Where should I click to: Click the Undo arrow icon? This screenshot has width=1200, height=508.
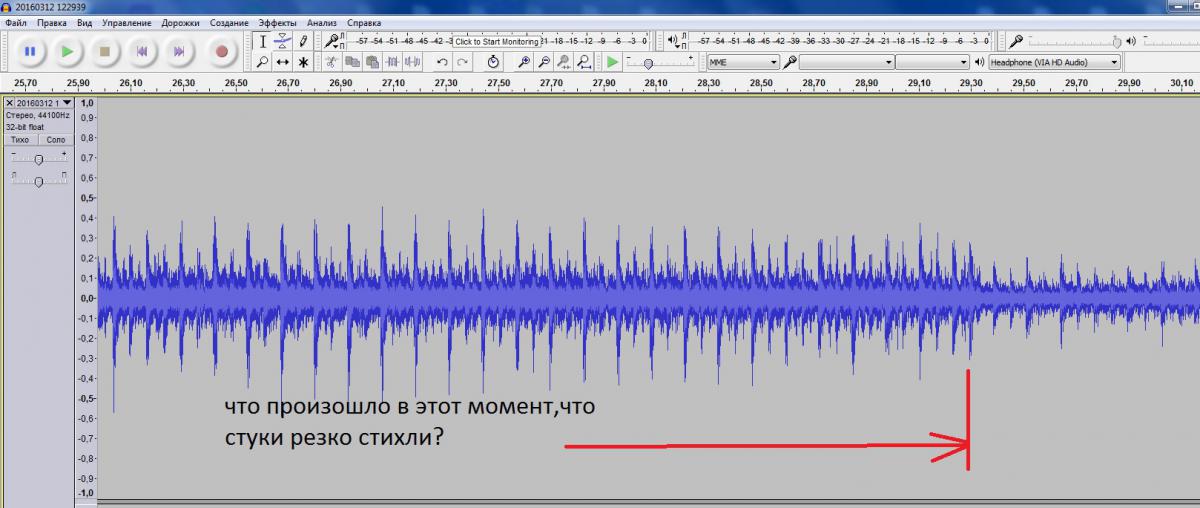pos(442,62)
